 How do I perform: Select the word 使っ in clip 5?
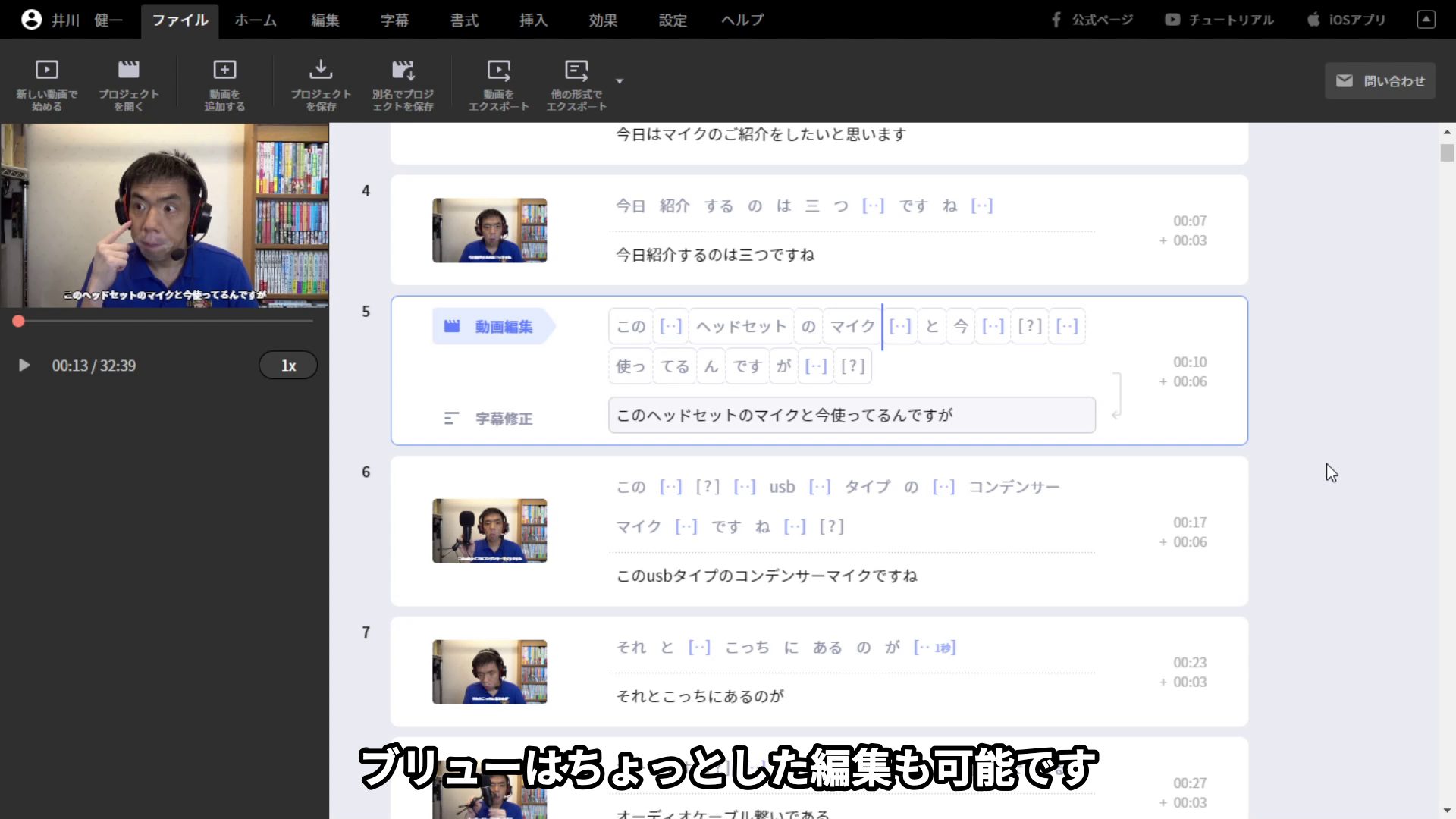631,366
